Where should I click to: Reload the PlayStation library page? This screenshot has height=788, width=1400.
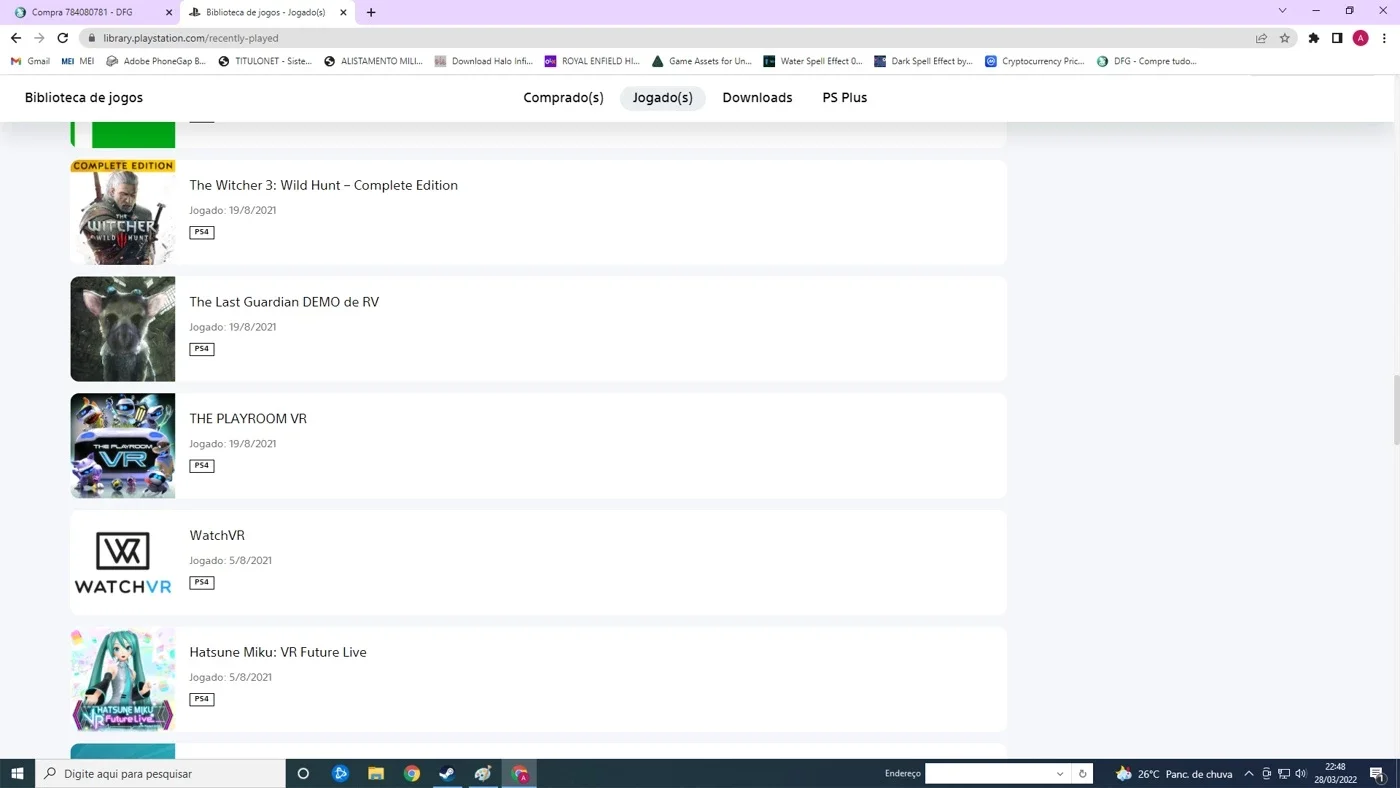point(62,38)
